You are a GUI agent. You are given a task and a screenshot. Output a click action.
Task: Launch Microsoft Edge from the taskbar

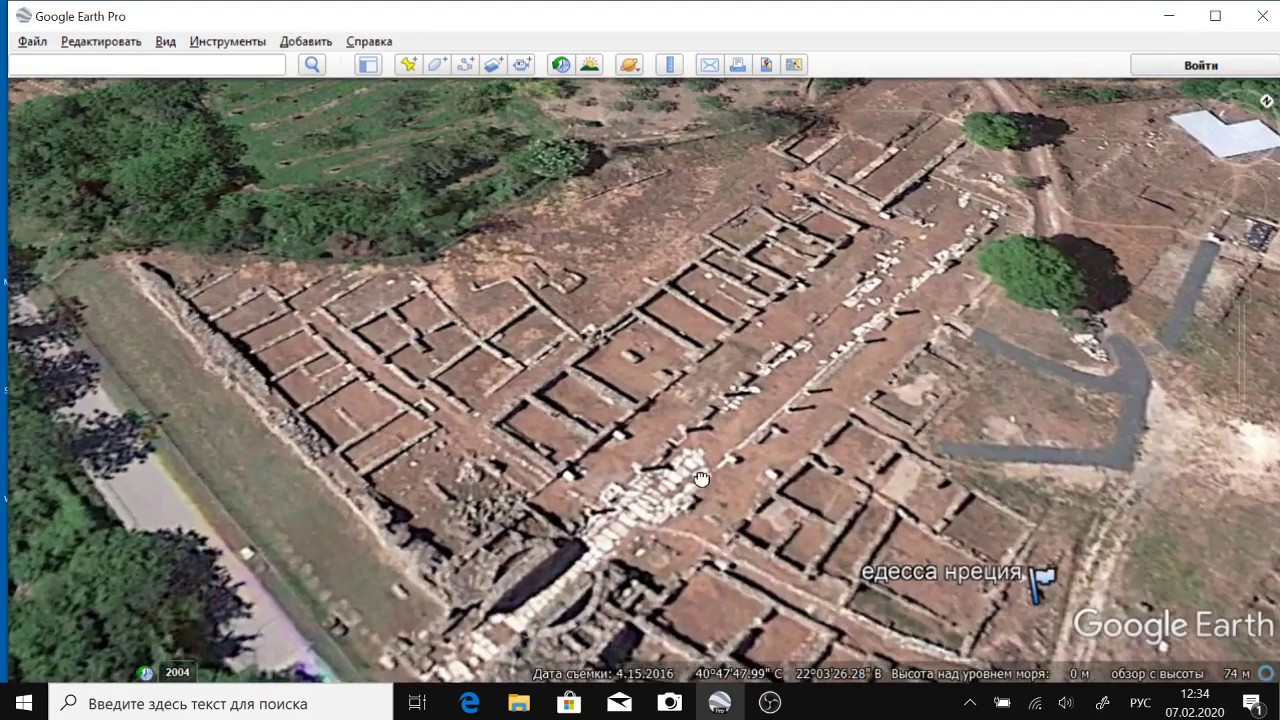tap(469, 703)
